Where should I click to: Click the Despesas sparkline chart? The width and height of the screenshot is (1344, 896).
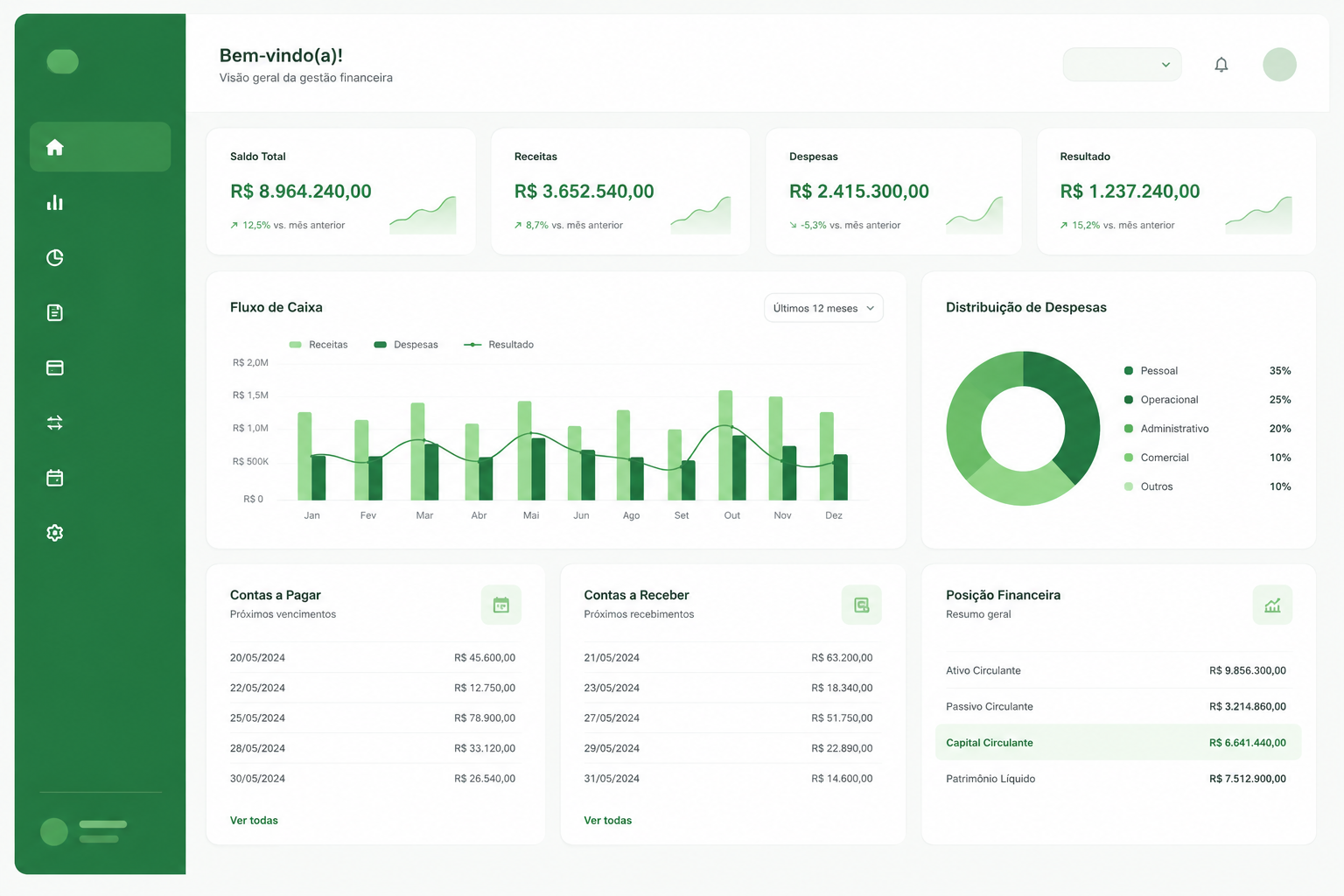[x=975, y=215]
